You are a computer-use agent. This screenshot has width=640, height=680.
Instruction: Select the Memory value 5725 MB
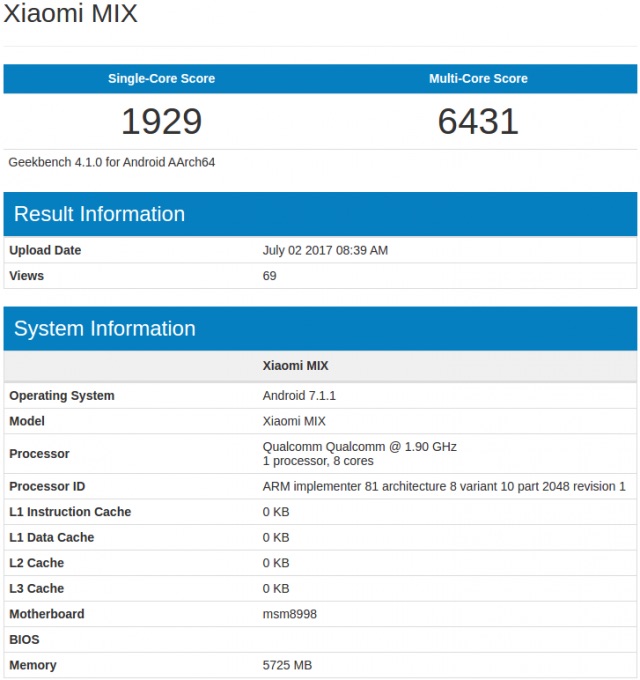(x=287, y=665)
